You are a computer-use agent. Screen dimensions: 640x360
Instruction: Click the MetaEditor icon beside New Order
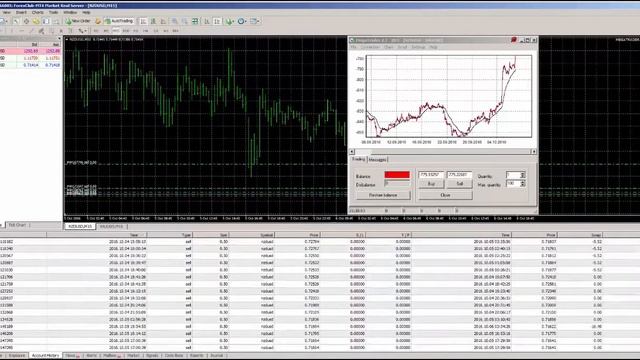click(x=98, y=21)
